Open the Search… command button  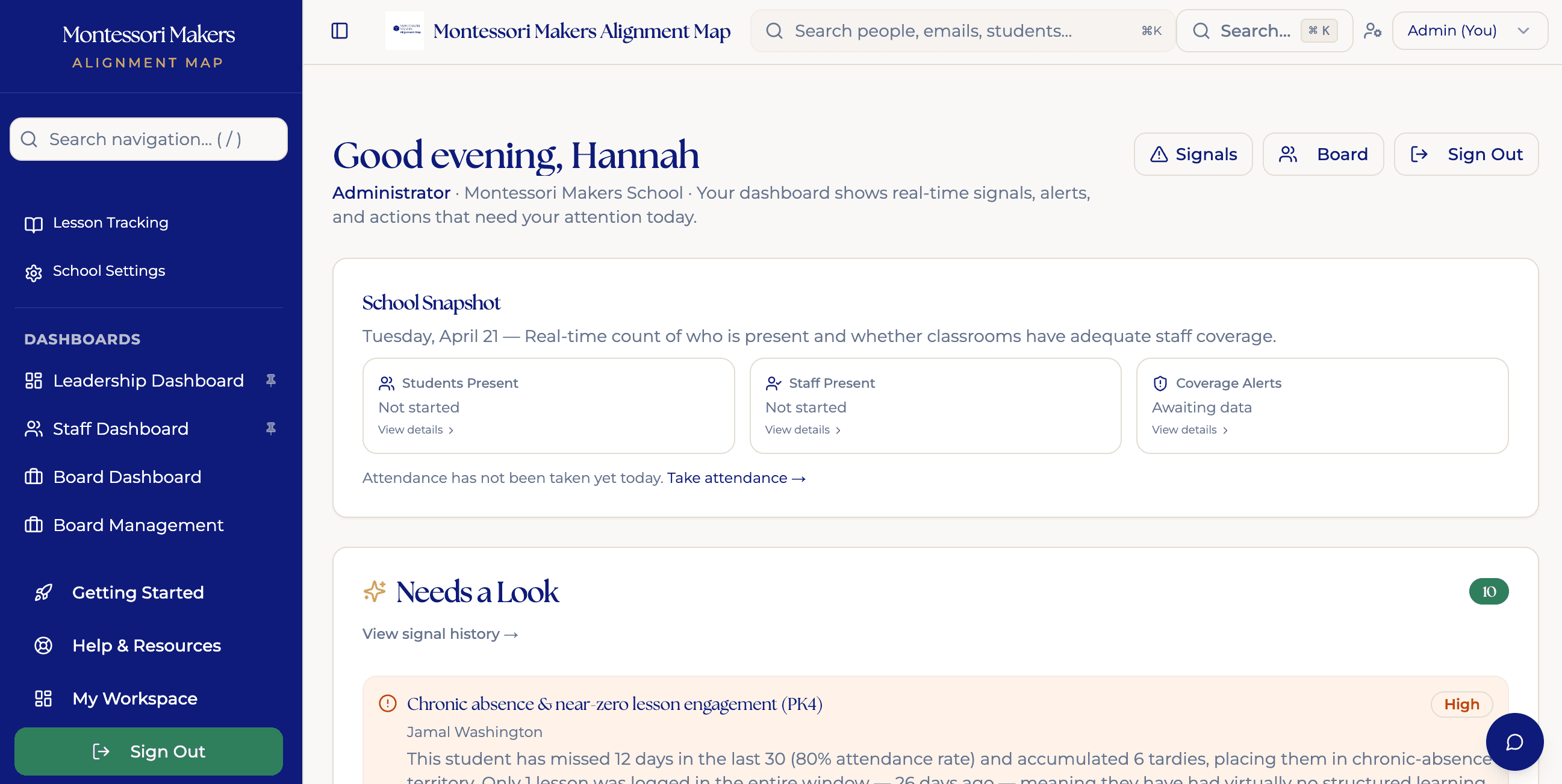tap(1265, 30)
